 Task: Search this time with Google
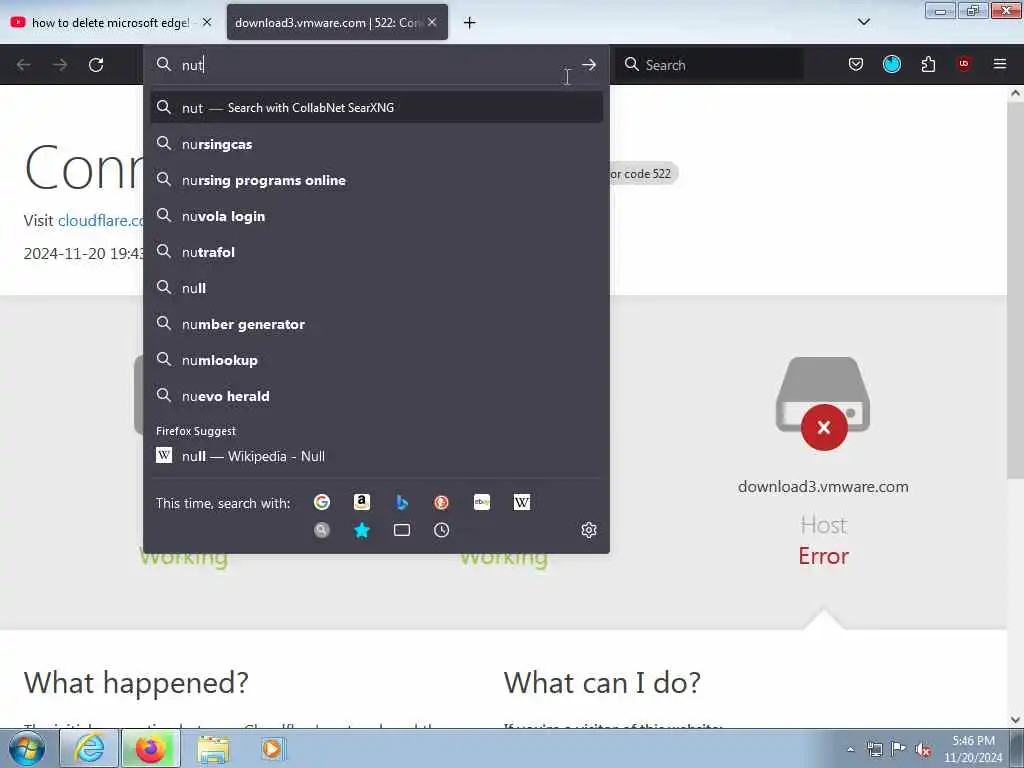(321, 502)
